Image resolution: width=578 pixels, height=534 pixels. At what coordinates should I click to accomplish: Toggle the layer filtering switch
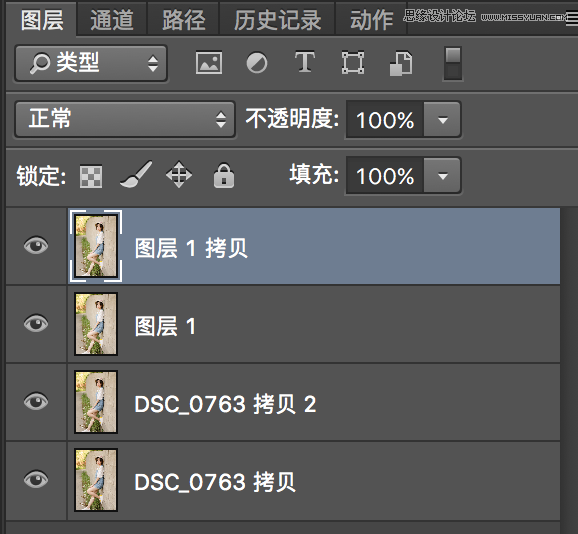453,63
